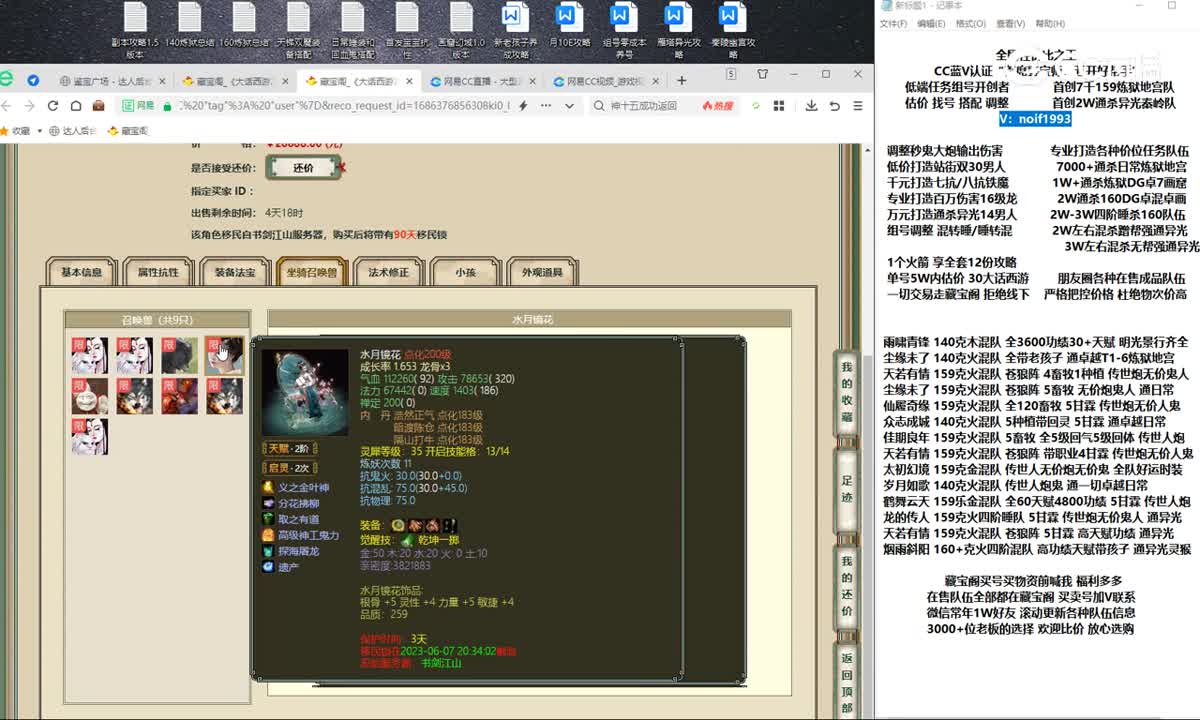Screen dimensions: 1200x720
Task: Click the 高级神工鬼力 skill icon
Action: coord(268,535)
